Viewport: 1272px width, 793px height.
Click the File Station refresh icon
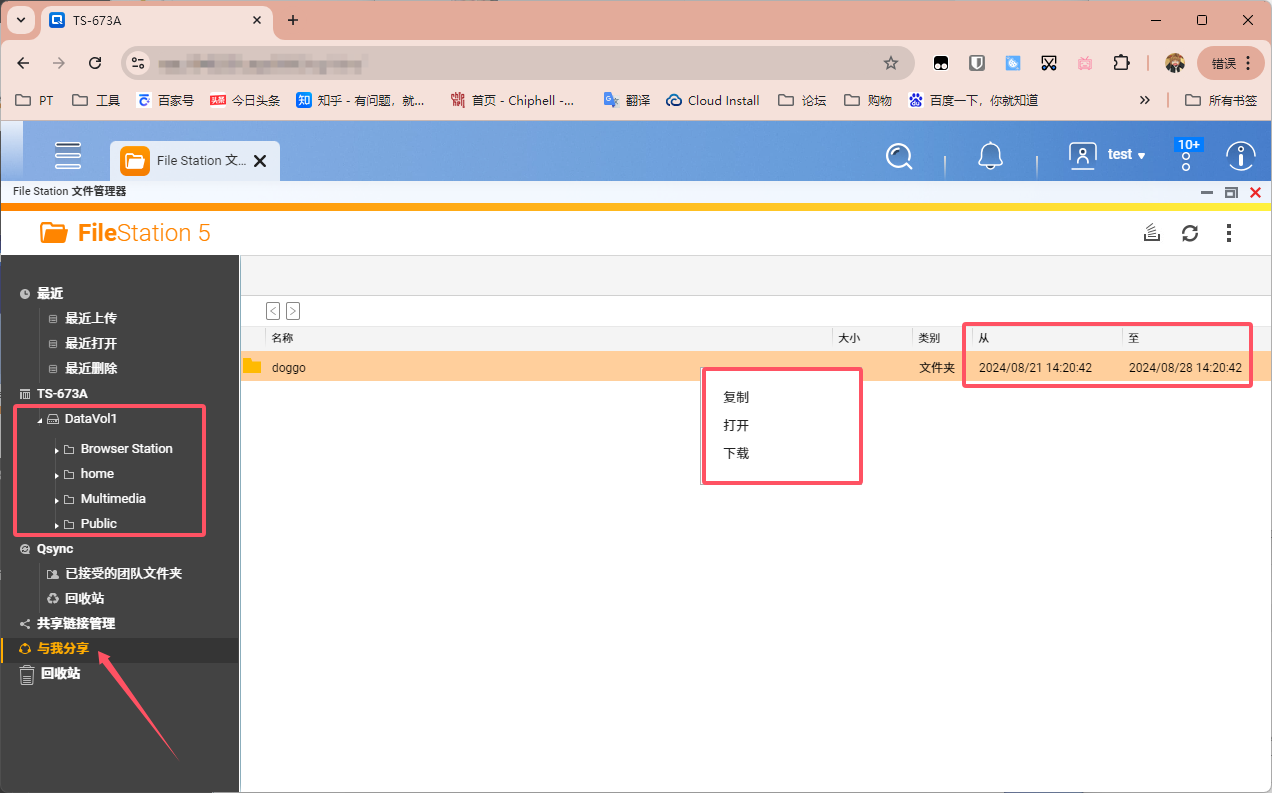[x=1190, y=233]
